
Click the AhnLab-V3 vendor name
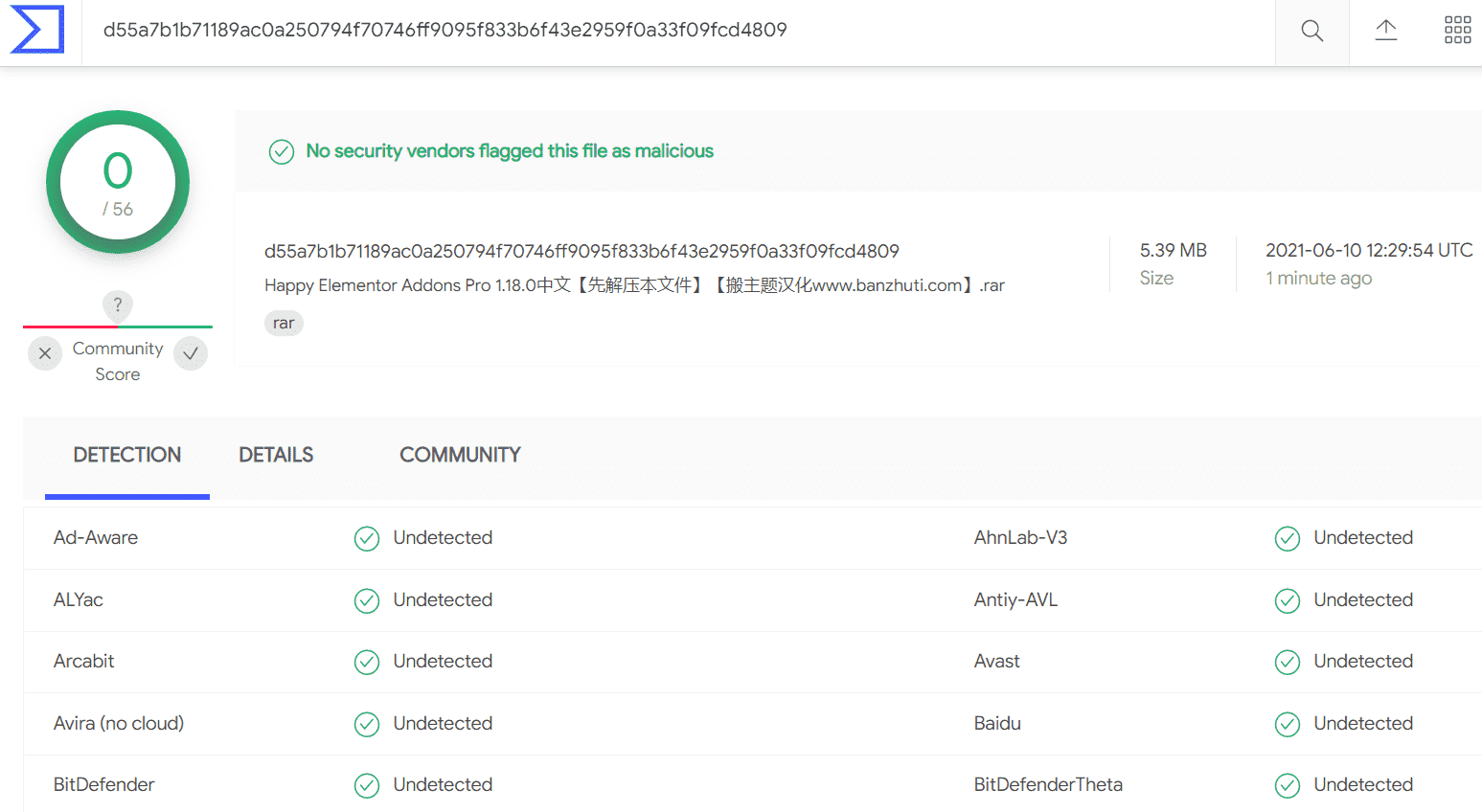[x=1020, y=538]
